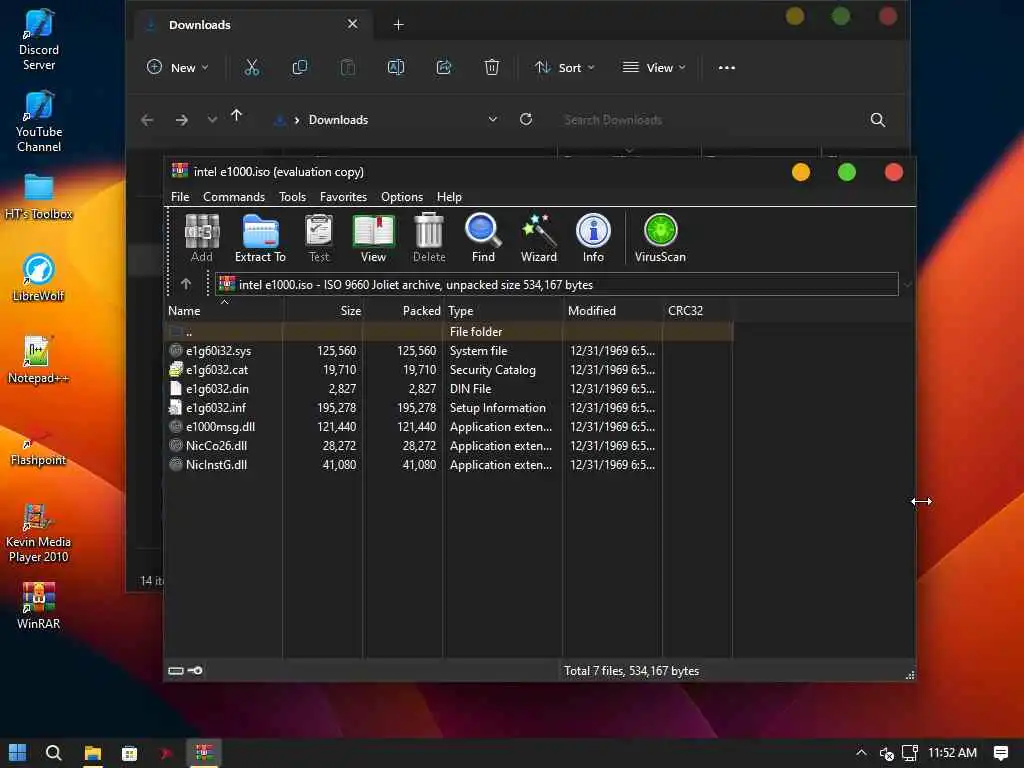Open the recent locations chevron in Explorer
Viewport: 1024px width, 768px height.
(212, 120)
